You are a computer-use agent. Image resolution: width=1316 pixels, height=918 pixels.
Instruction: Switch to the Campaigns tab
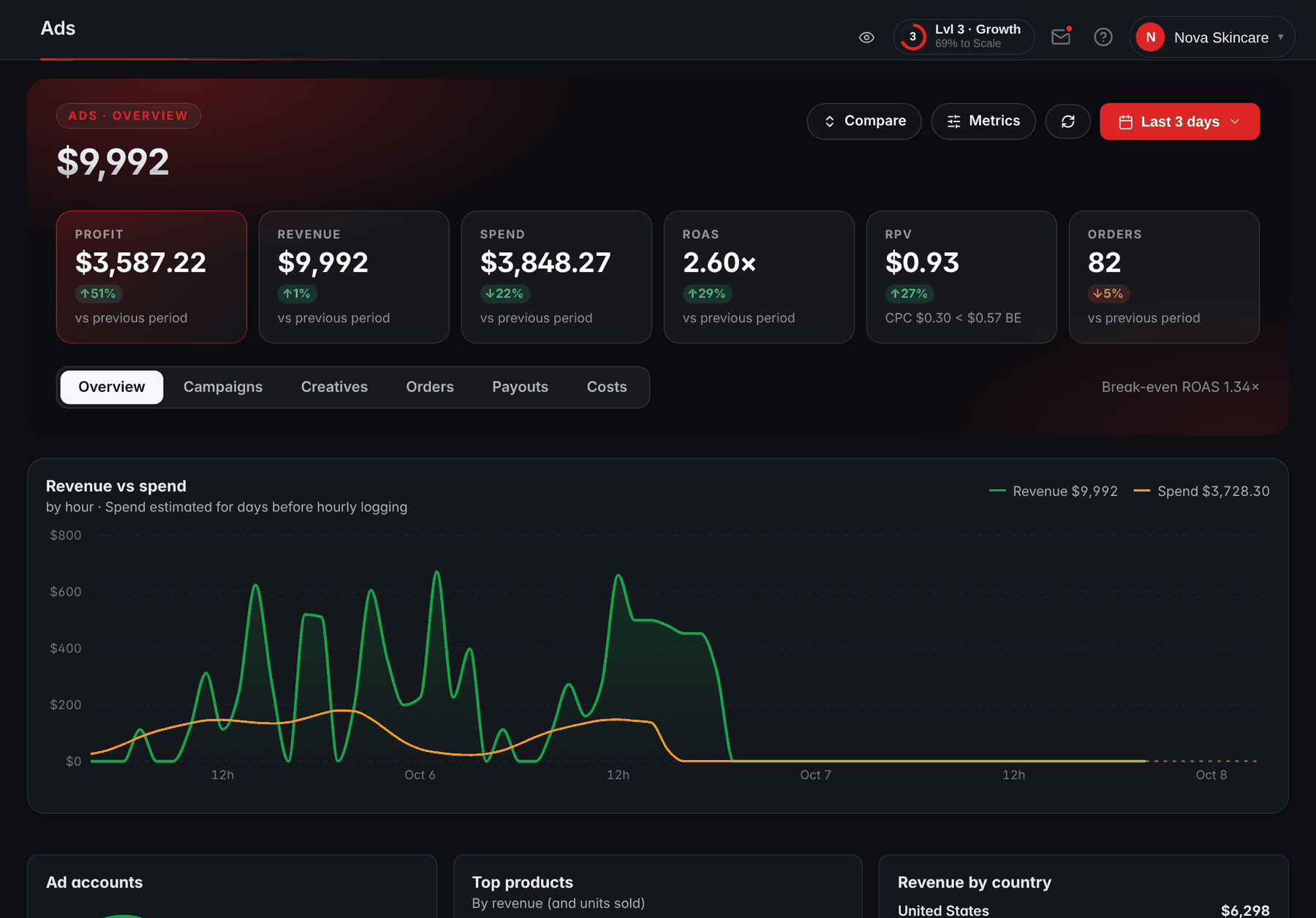click(x=223, y=387)
